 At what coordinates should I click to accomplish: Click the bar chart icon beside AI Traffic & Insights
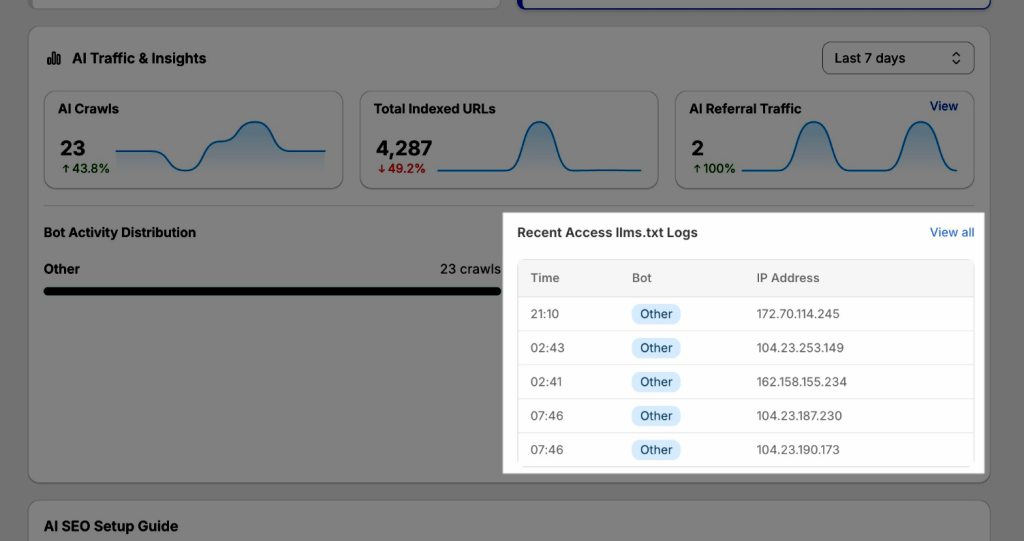point(54,59)
